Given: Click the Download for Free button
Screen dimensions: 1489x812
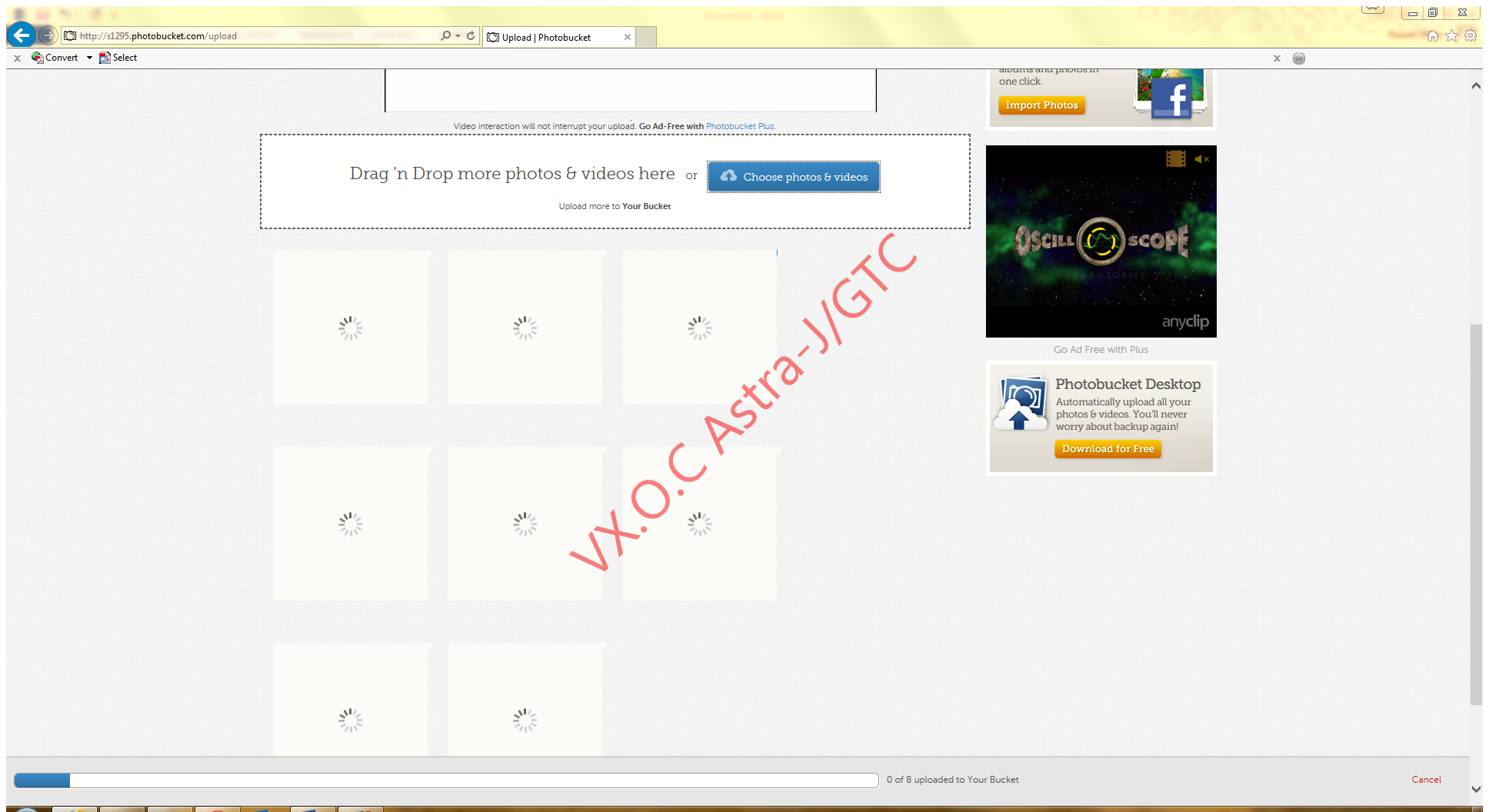Looking at the screenshot, I should [1108, 448].
